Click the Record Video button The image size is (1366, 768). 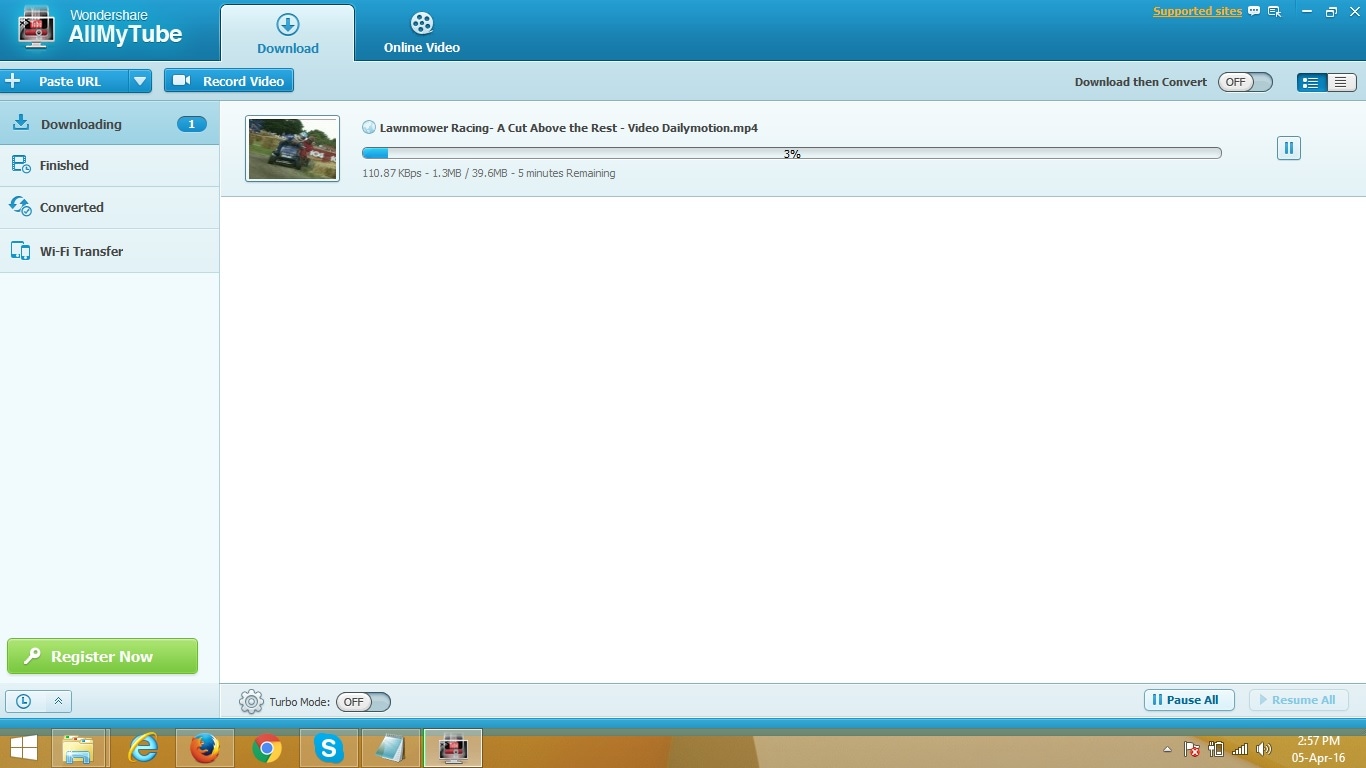click(x=229, y=81)
